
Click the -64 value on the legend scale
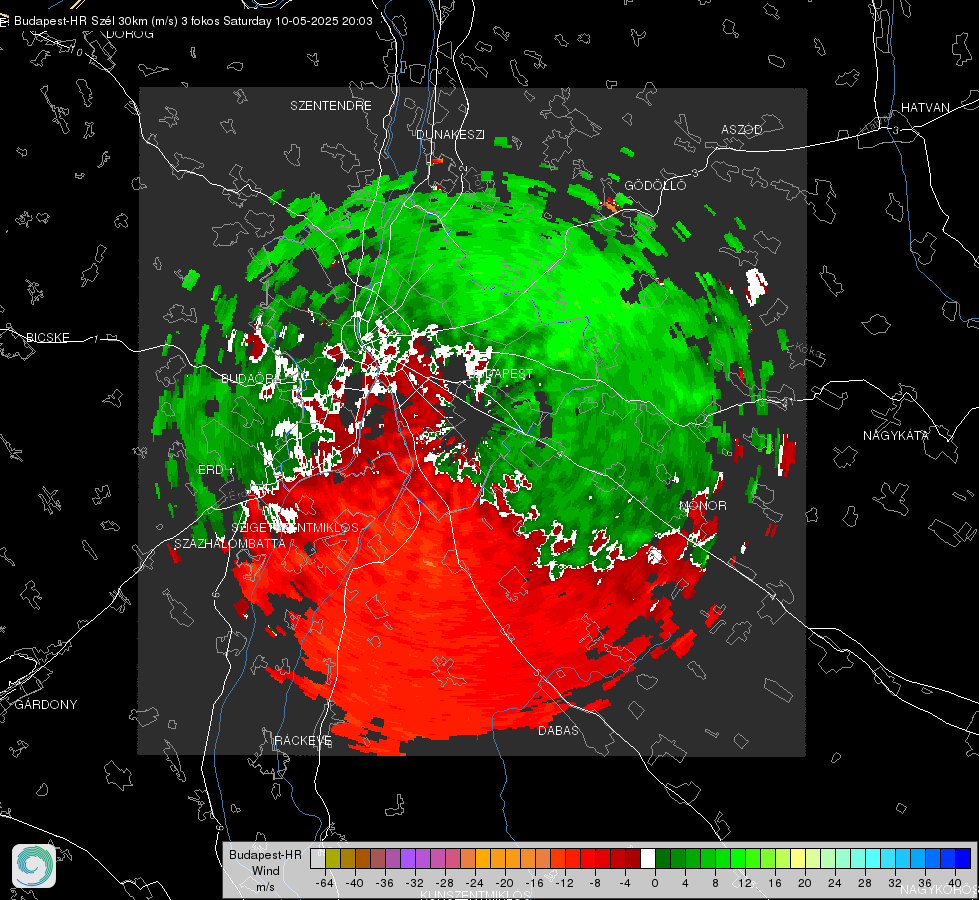(x=325, y=883)
